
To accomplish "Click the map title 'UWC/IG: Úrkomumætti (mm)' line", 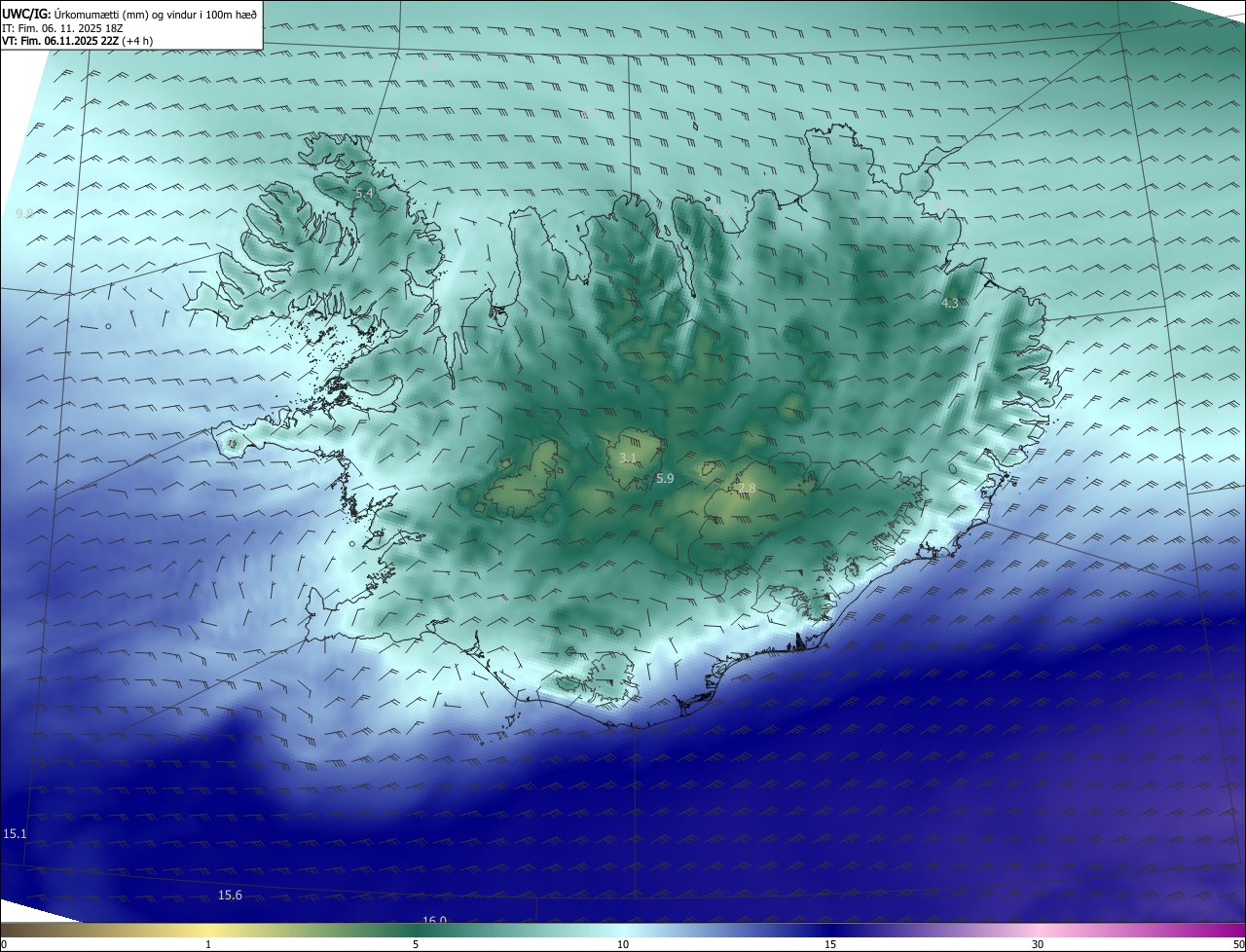I will coord(129,14).
